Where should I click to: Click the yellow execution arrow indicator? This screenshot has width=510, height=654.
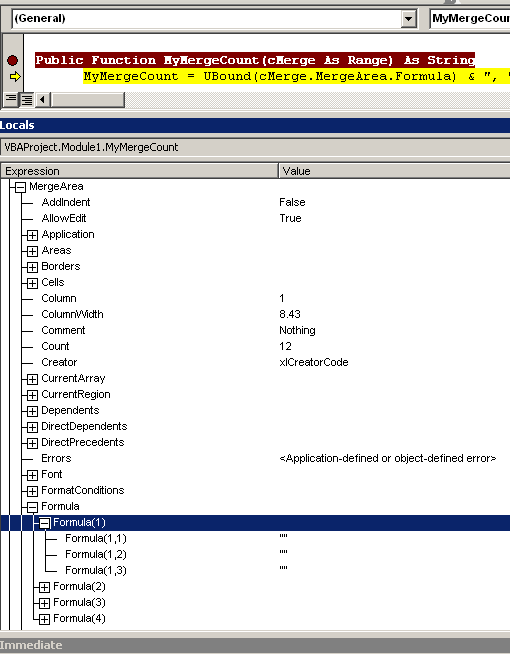tap(15, 77)
